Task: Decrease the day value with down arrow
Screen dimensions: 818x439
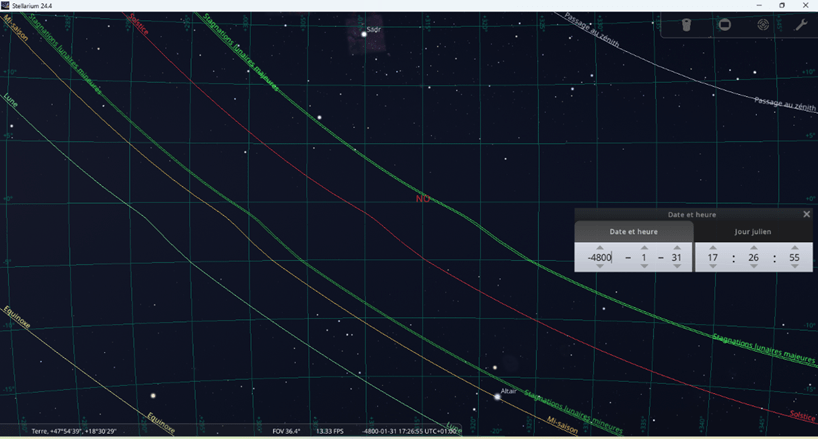Action: point(677,267)
